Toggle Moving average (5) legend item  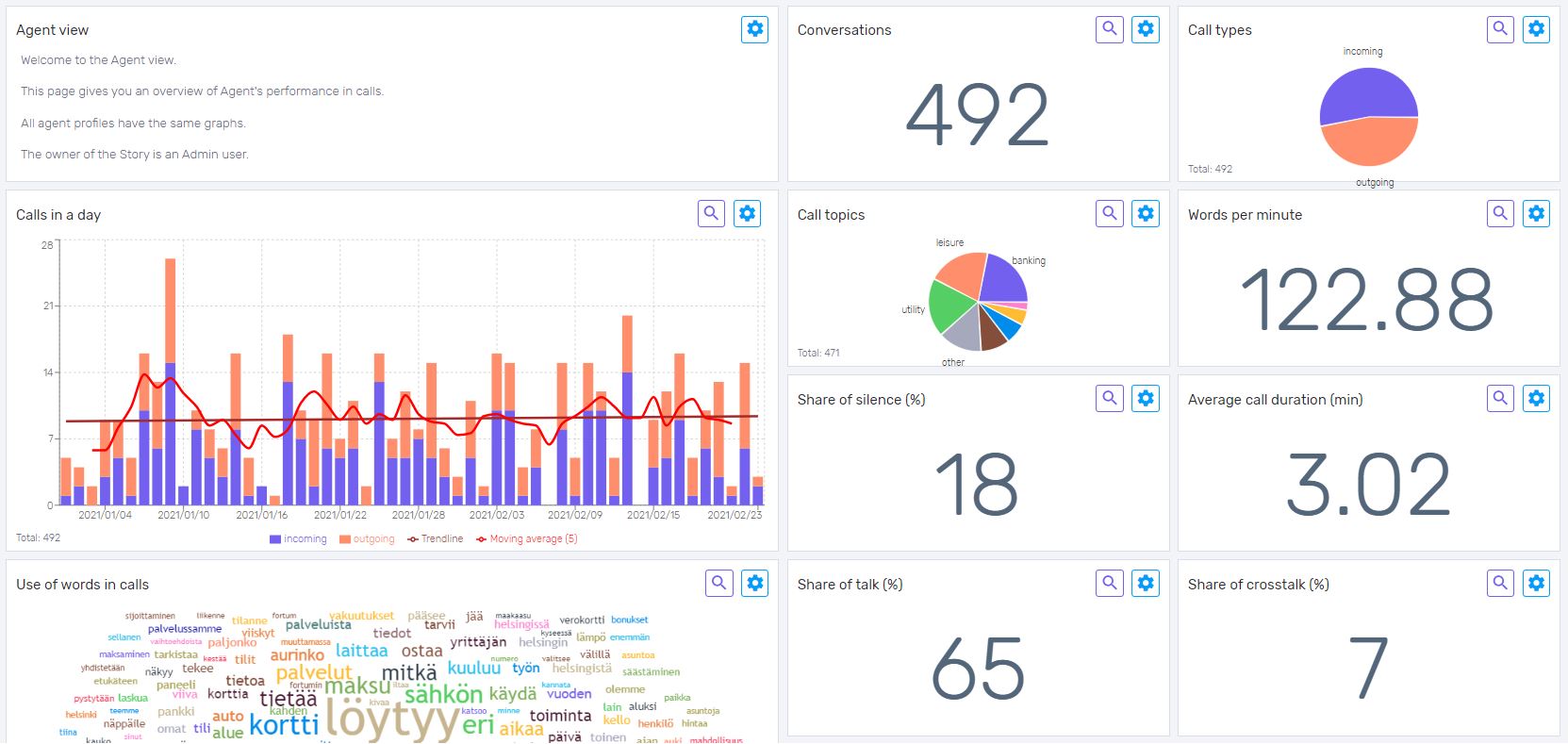(x=527, y=539)
